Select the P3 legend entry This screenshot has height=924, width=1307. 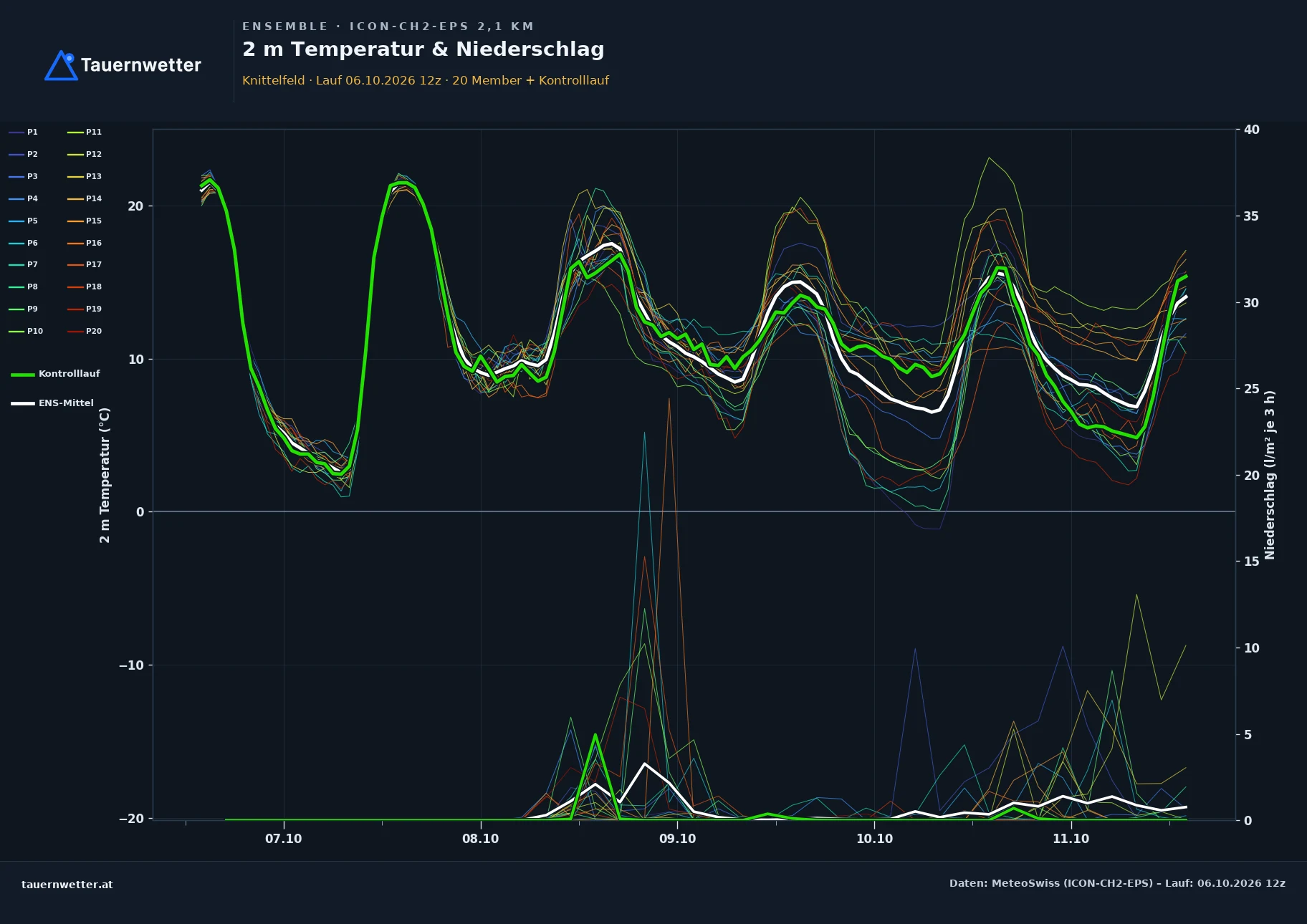point(24,177)
